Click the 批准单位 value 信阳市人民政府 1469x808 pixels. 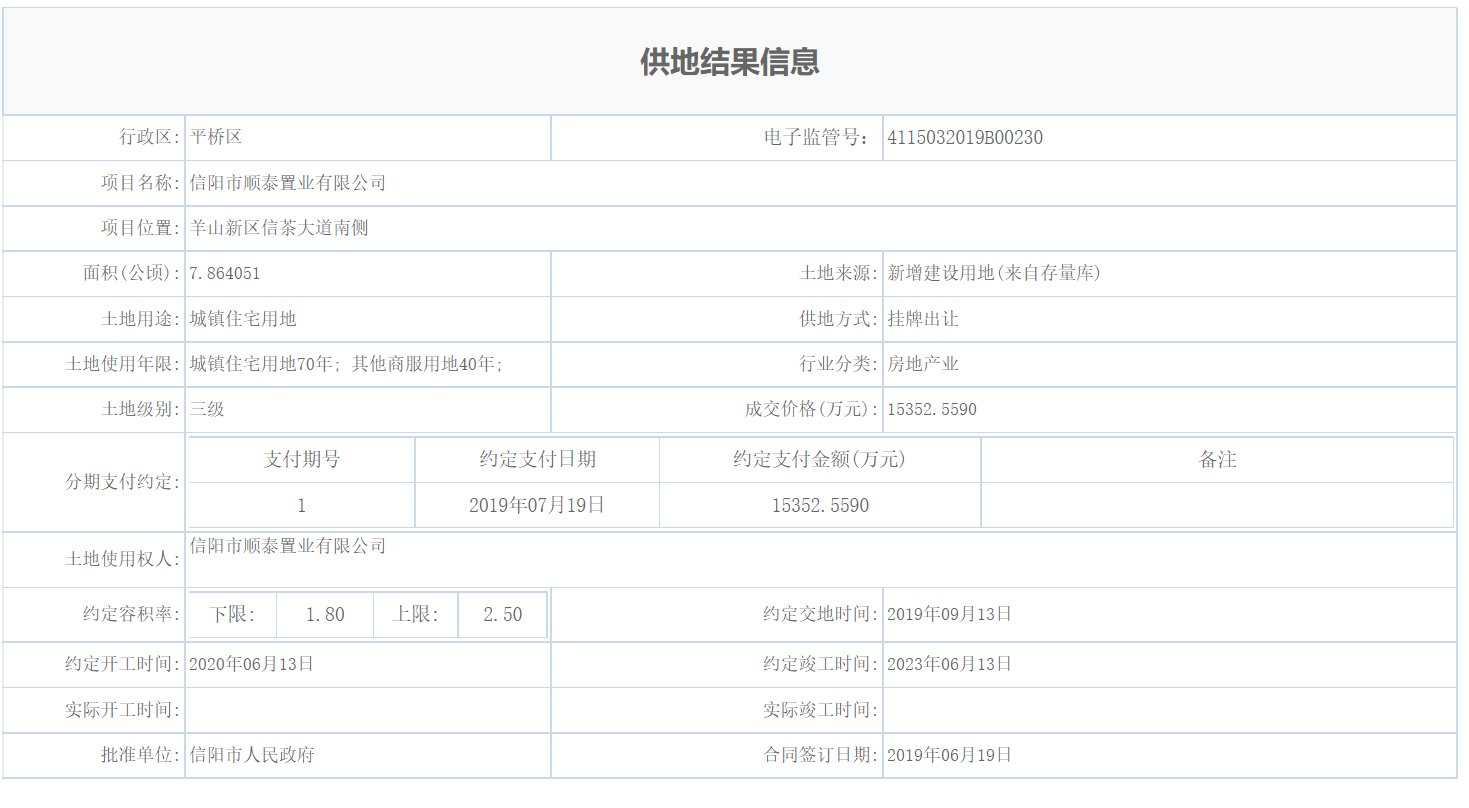click(252, 755)
